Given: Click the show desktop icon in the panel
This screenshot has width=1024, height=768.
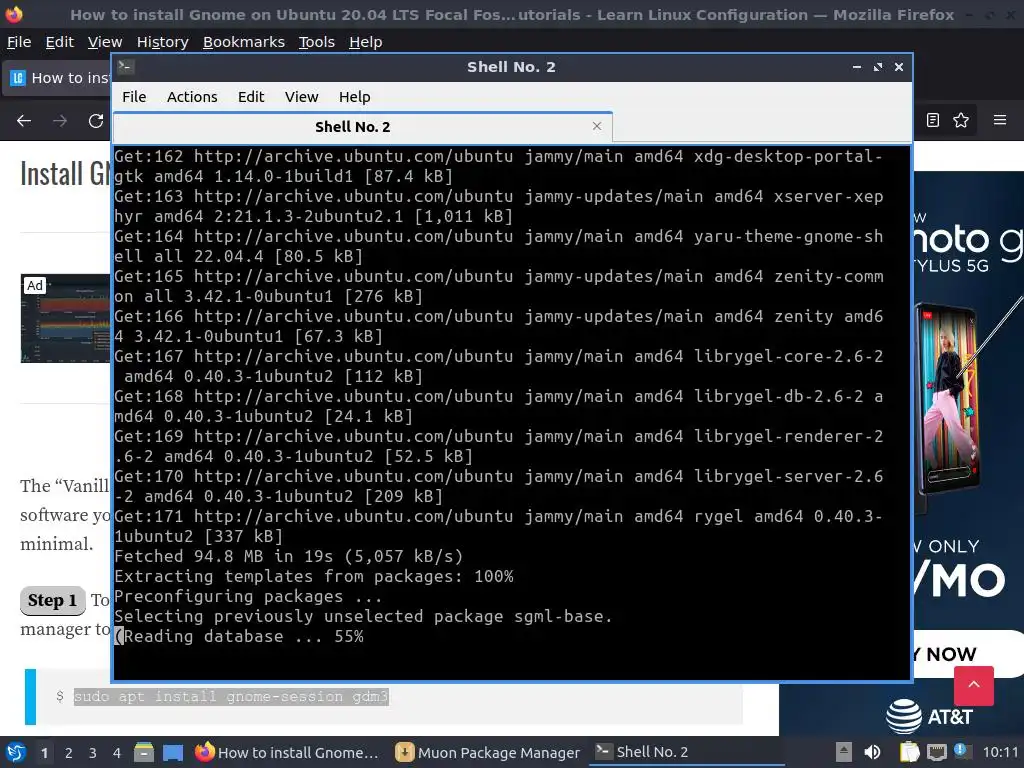Looking at the screenshot, I should tap(172, 752).
